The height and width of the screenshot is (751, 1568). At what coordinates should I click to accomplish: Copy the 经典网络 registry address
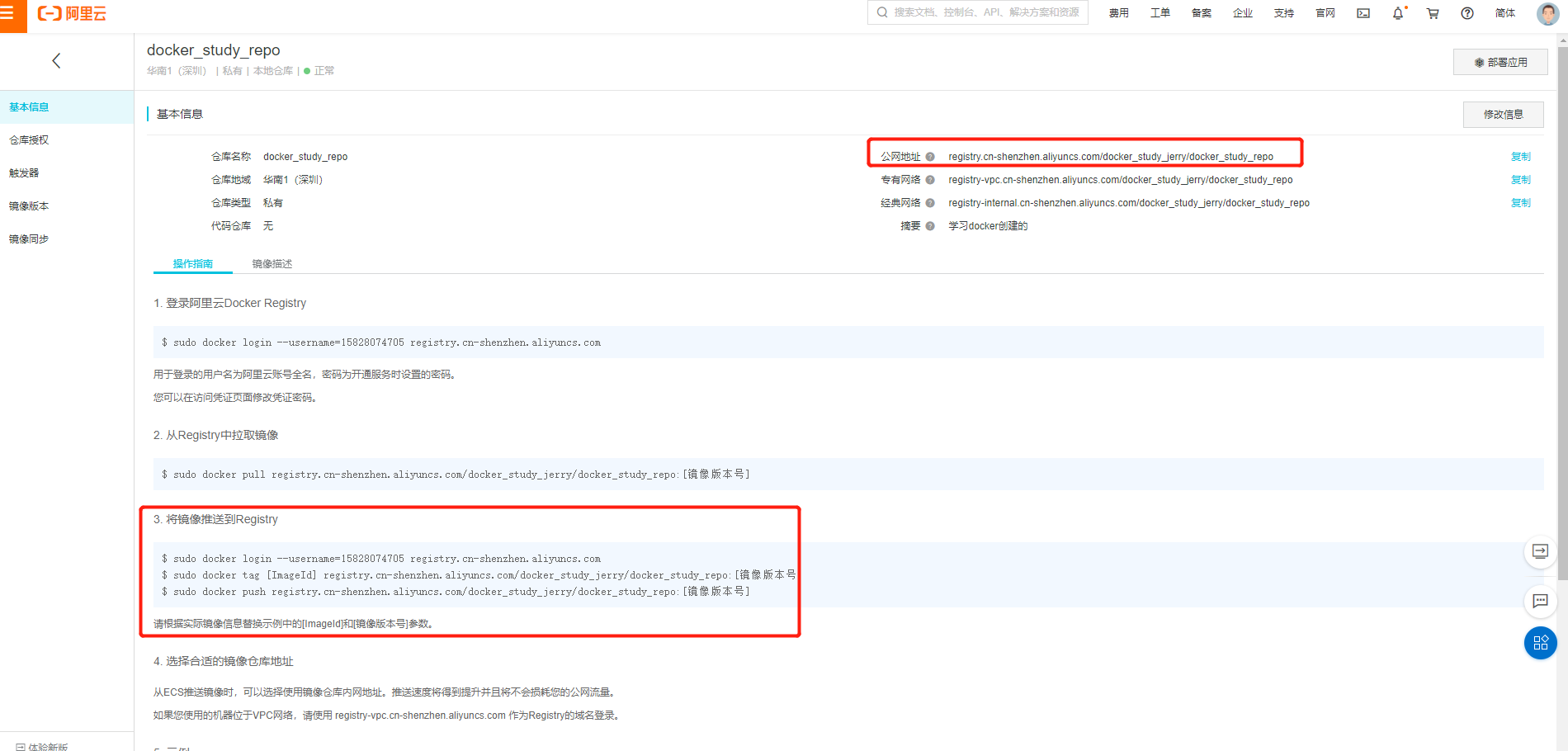click(1520, 203)
